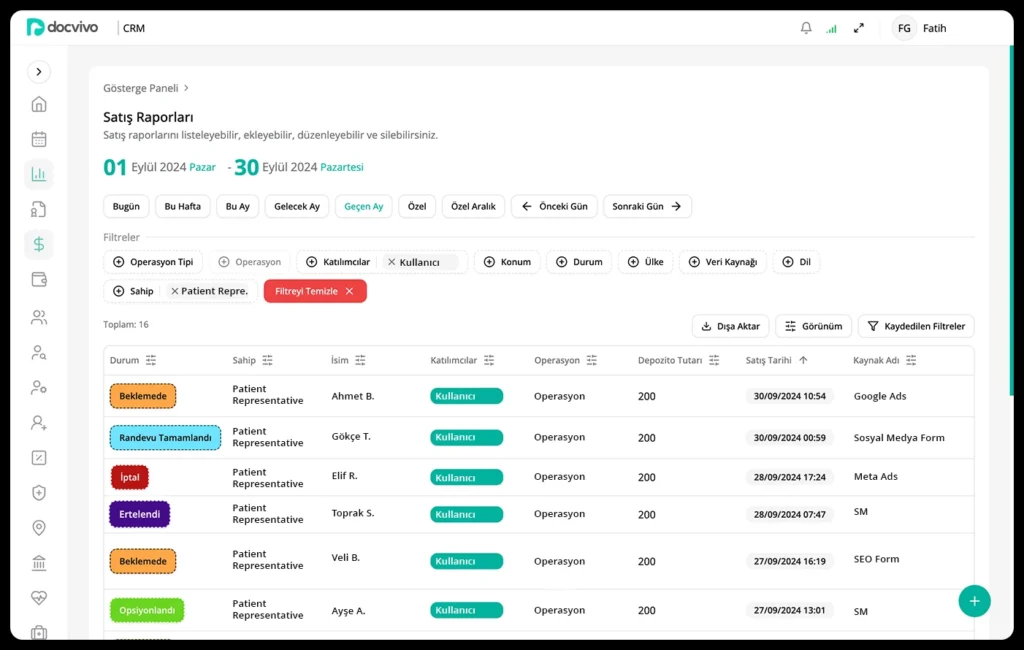Open the calendar icon in sidebar
This screenshot has width=1024, height=650.
39,139
